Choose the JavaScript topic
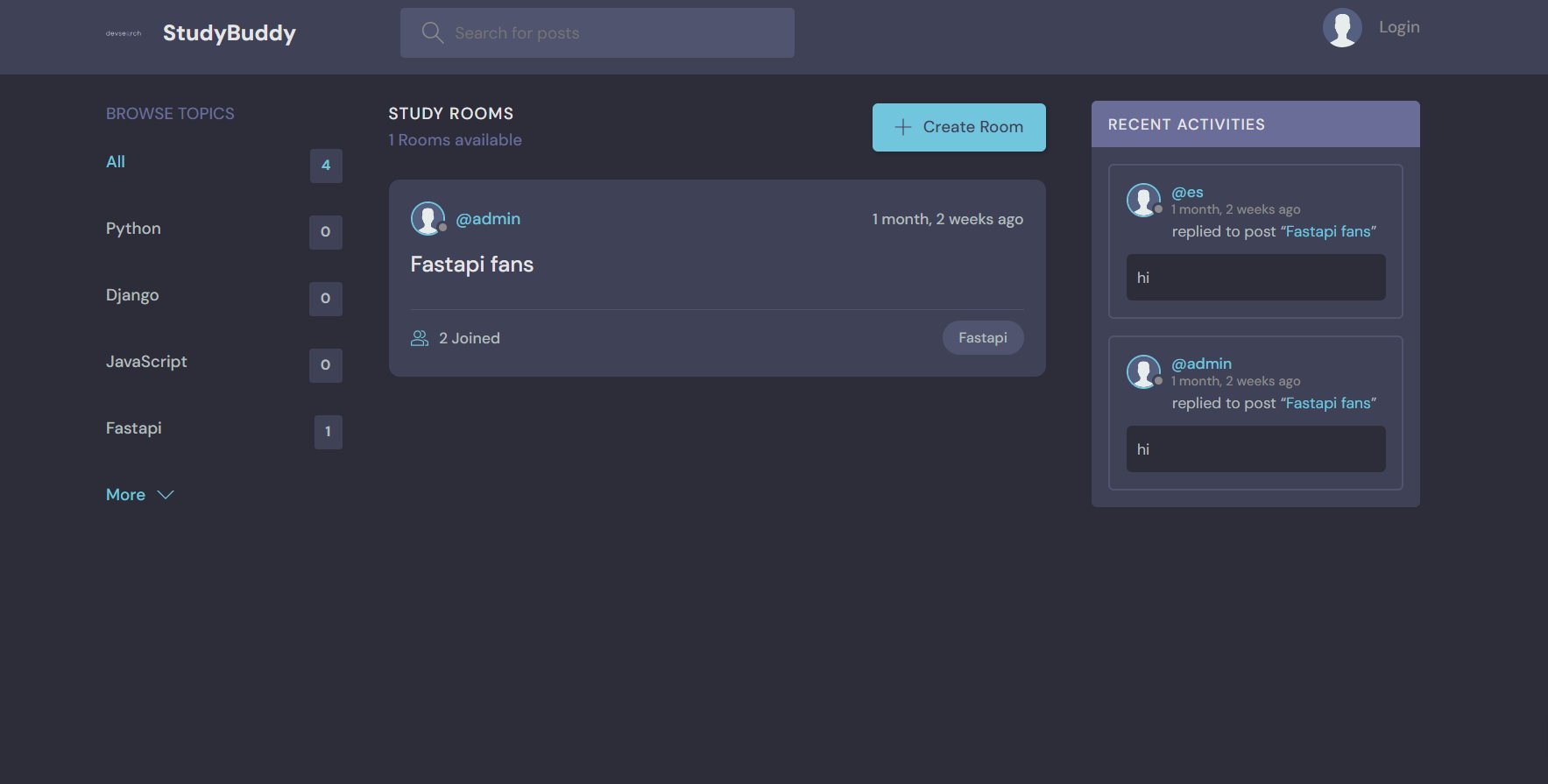Image resolution: width=1548 pixels, height=784 pixels. [146, 362]
